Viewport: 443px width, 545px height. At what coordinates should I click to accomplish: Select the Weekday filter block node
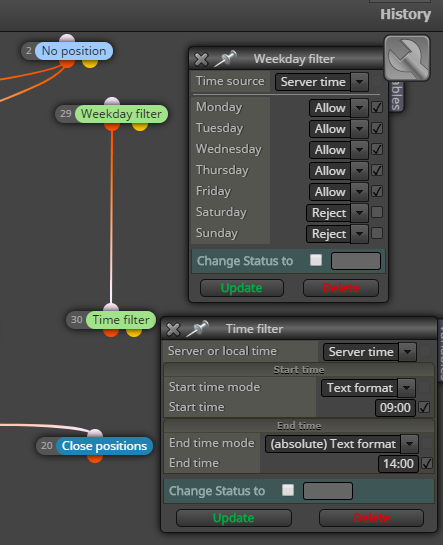click(x=121, y=114)
